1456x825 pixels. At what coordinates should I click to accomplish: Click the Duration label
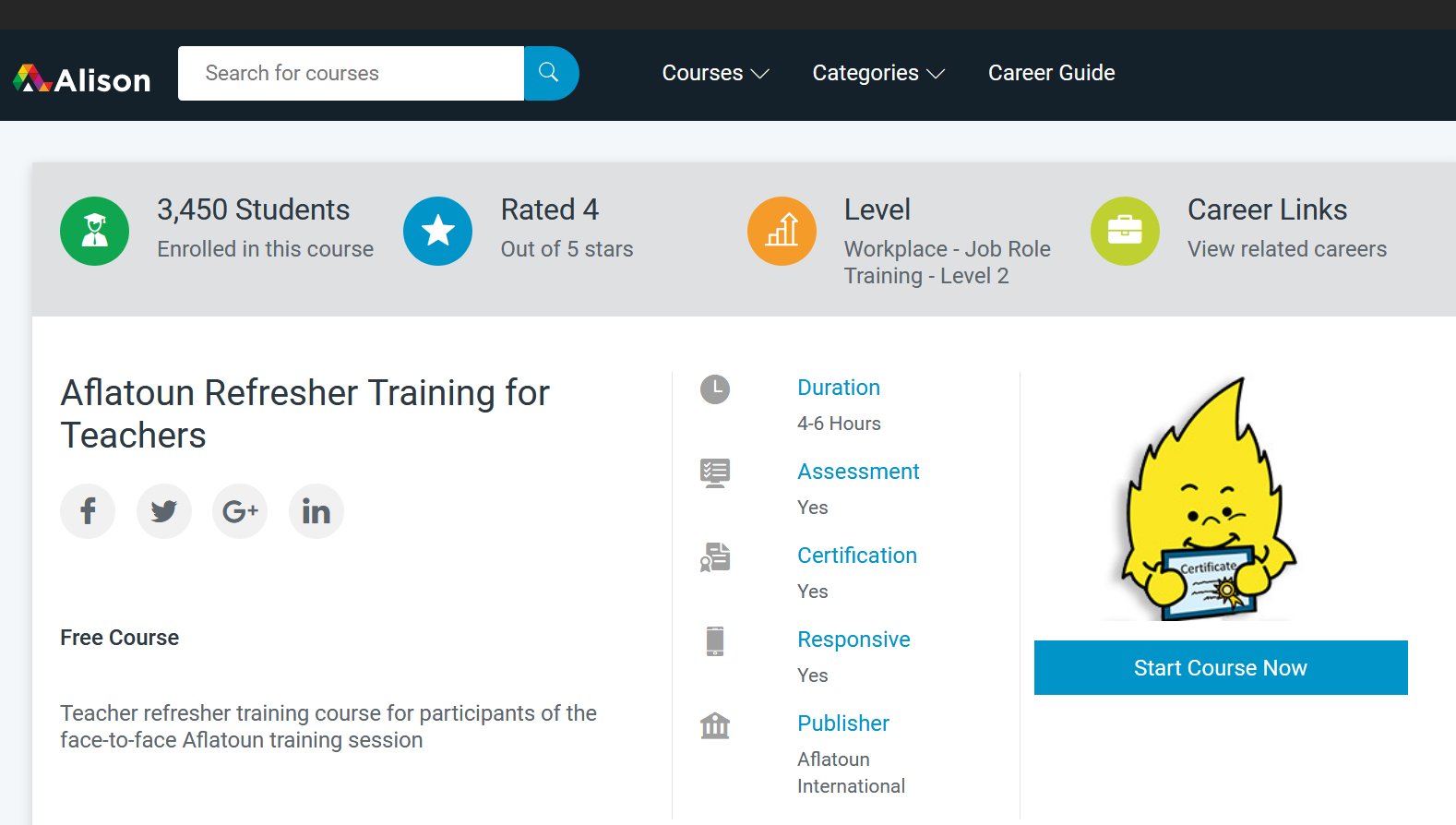click(839, 388)
